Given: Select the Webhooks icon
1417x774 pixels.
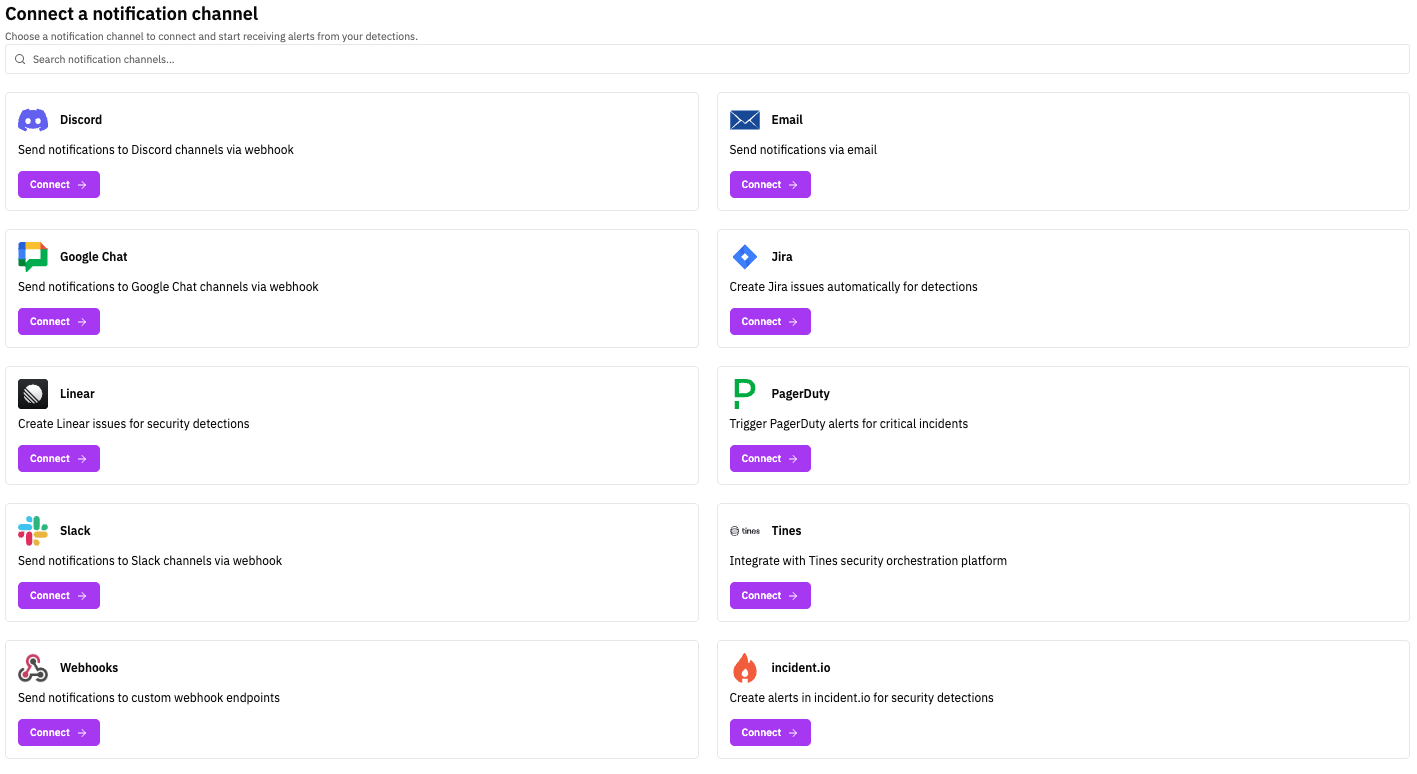Looking at the screenshot, I should [32, 667].
